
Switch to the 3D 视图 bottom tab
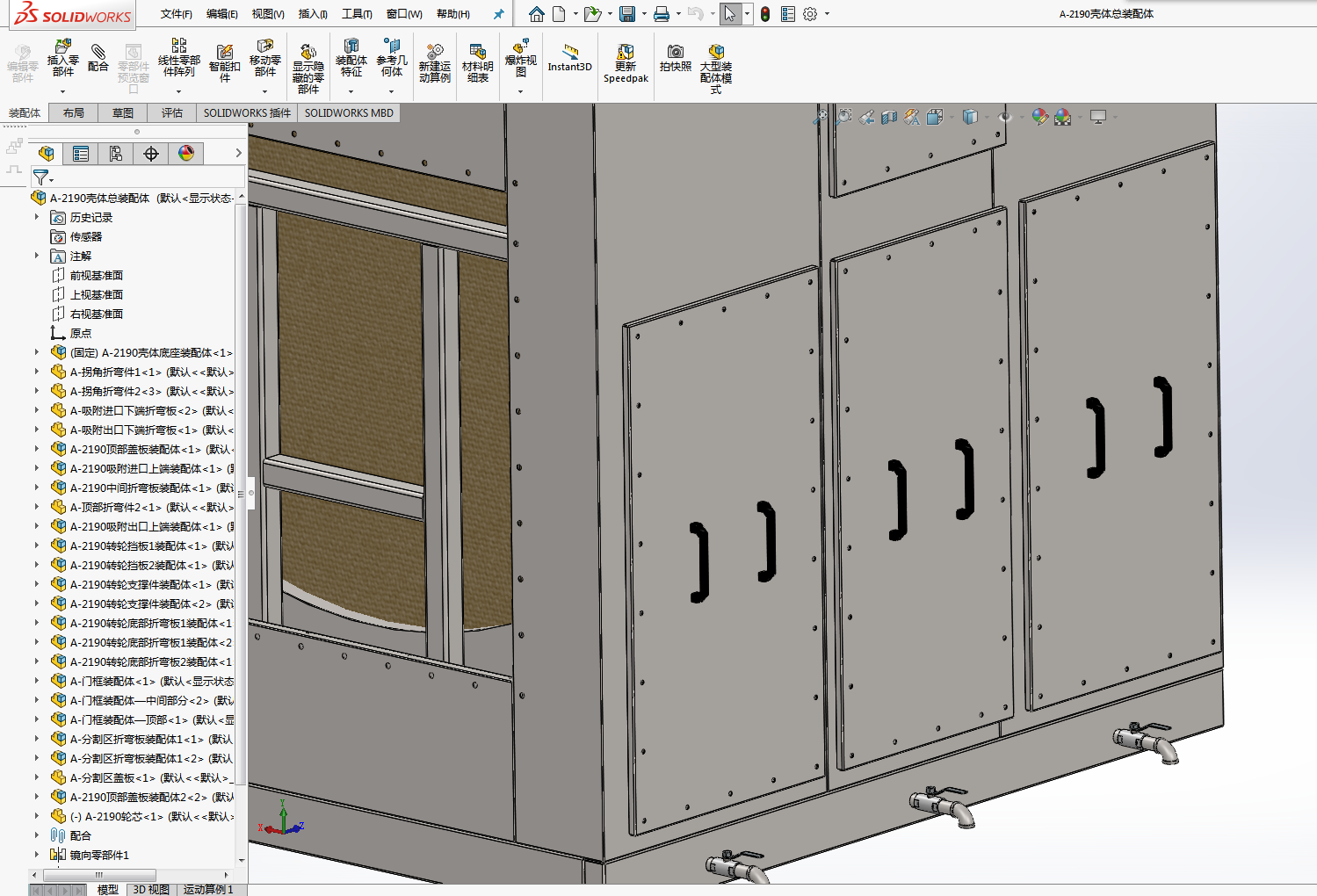tap(151, 890)
